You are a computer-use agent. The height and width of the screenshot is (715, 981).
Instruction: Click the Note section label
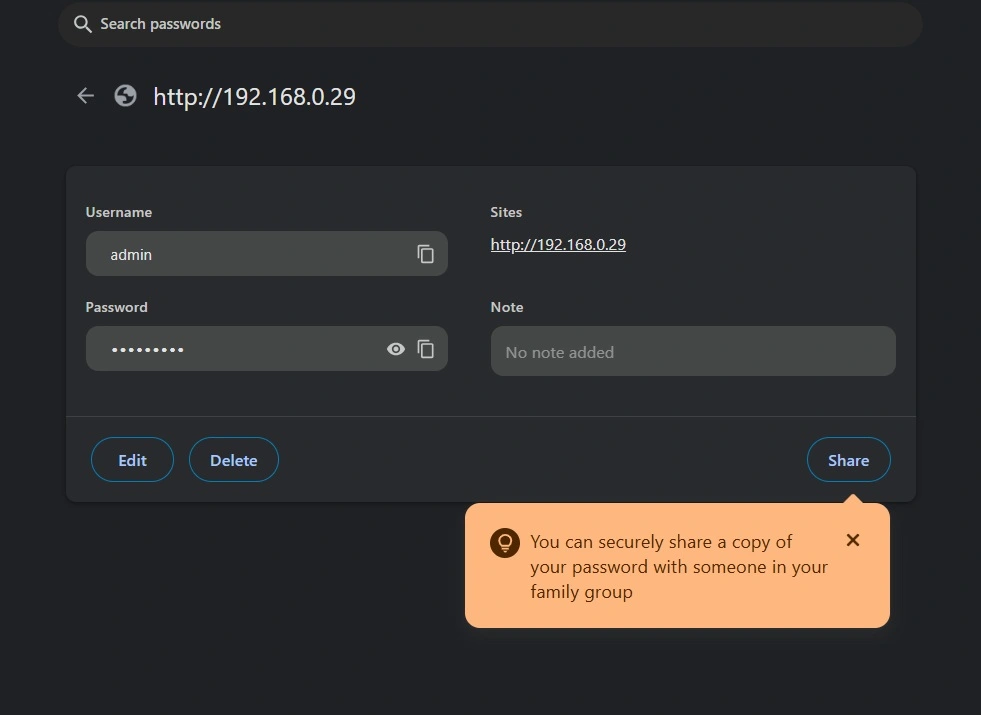click(x=507, y=307)
